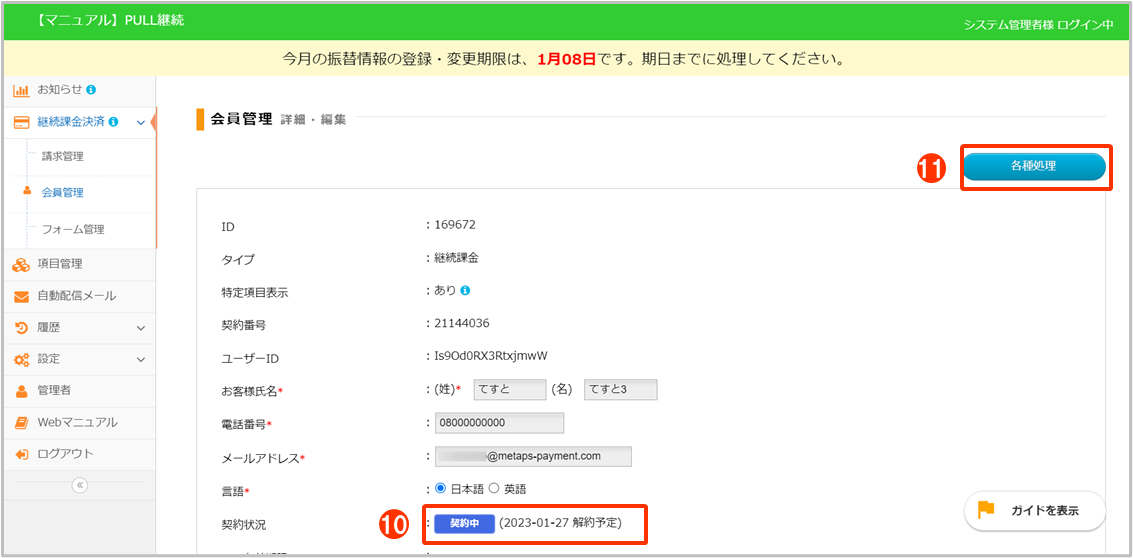The image size is (1133, 558).
Task: Open フォーム管理 in the sidebar
Action: coord(73,230)
